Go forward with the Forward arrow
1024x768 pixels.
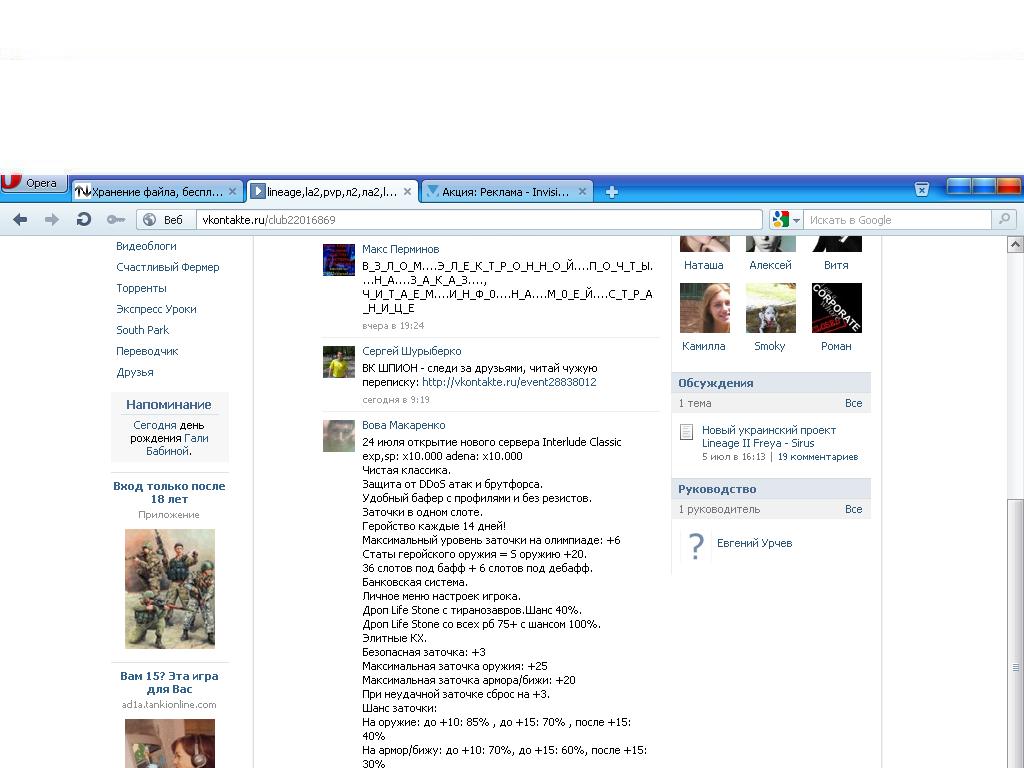(52, 220)
